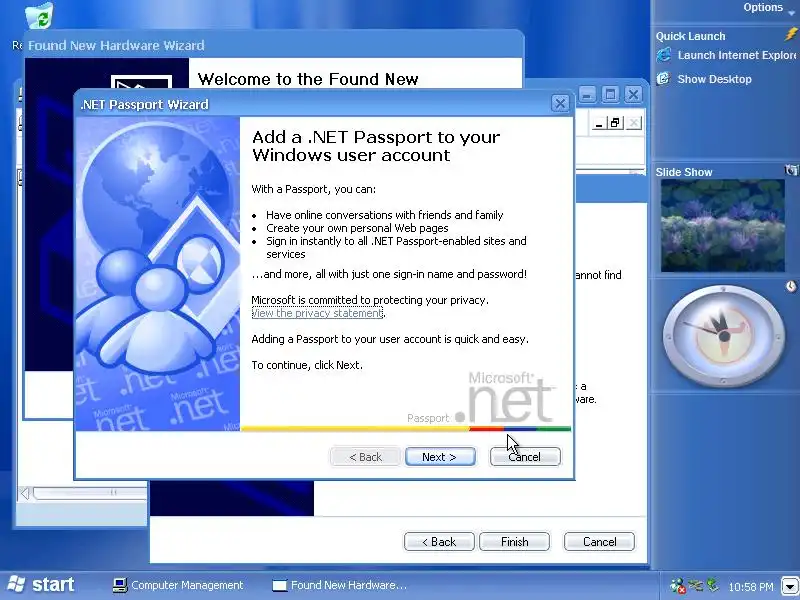Image resolution: width=800 pixels, height=600 pixels.
Task: Click the Slide Show picture thumbnail
Action: coord(723,226)
